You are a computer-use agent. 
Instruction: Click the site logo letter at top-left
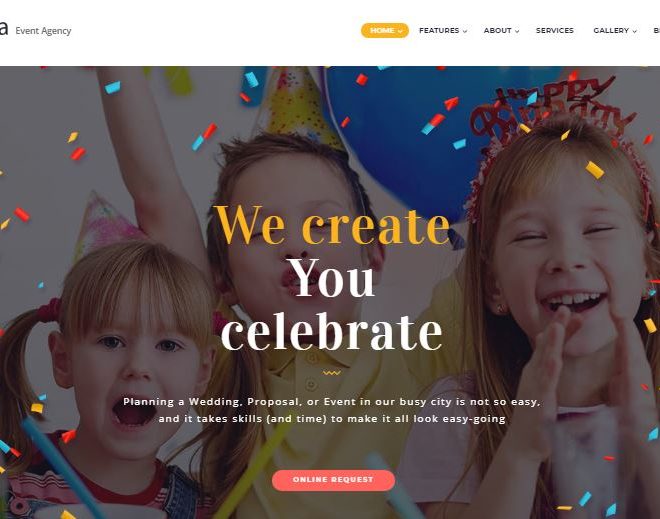pos(4,29)
